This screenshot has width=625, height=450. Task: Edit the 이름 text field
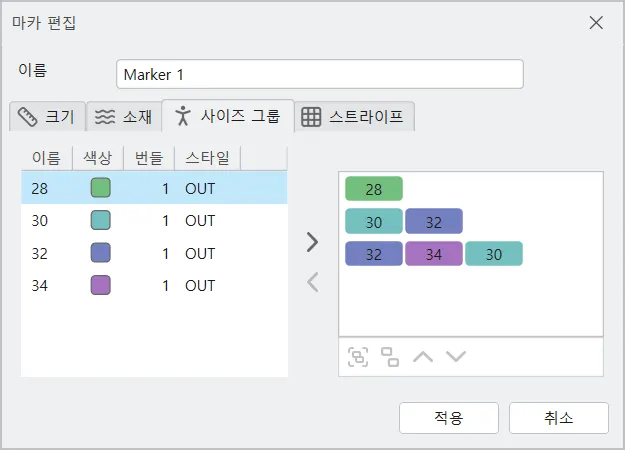[320, 75]
